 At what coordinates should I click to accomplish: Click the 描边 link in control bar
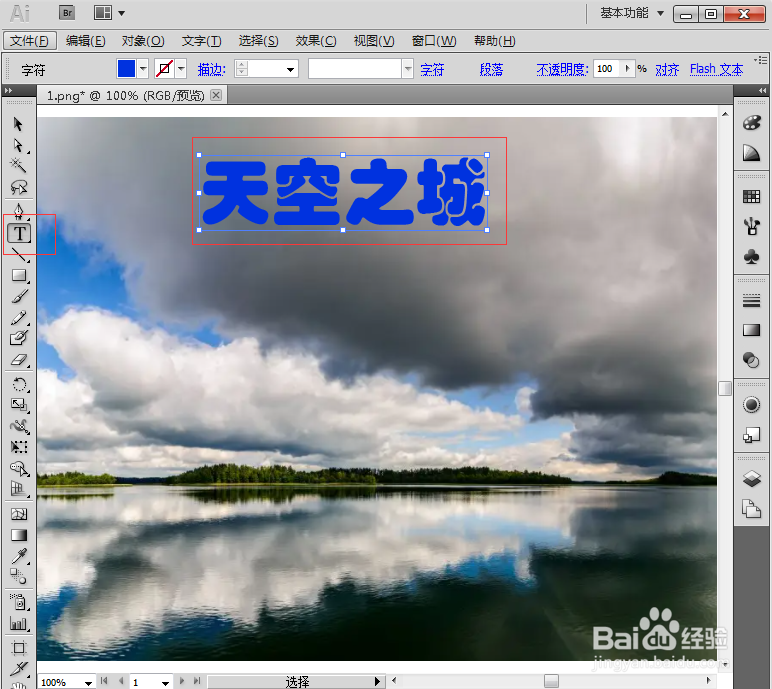(x=212, y=69)
